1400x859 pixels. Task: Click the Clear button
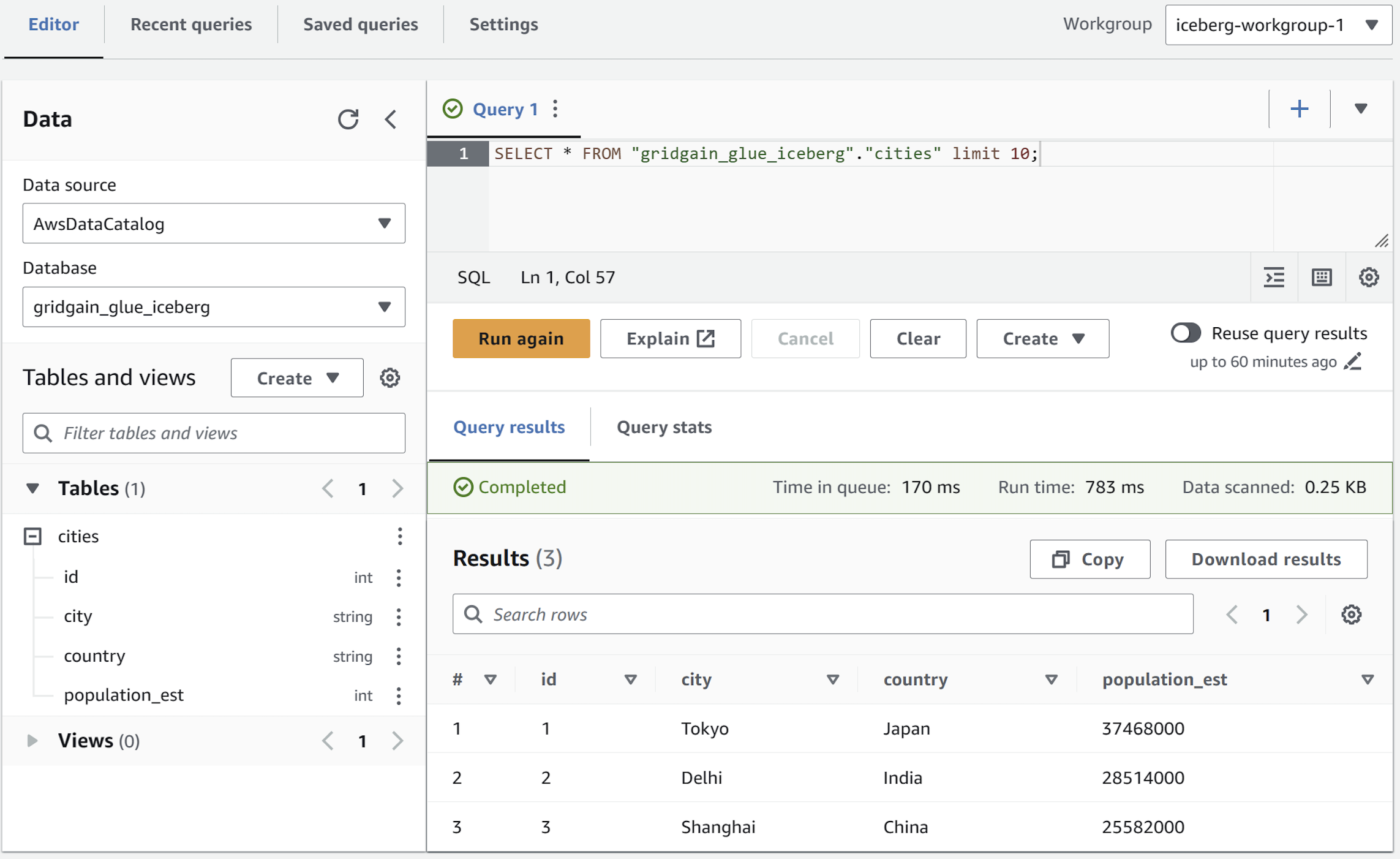tap(915, 339)
